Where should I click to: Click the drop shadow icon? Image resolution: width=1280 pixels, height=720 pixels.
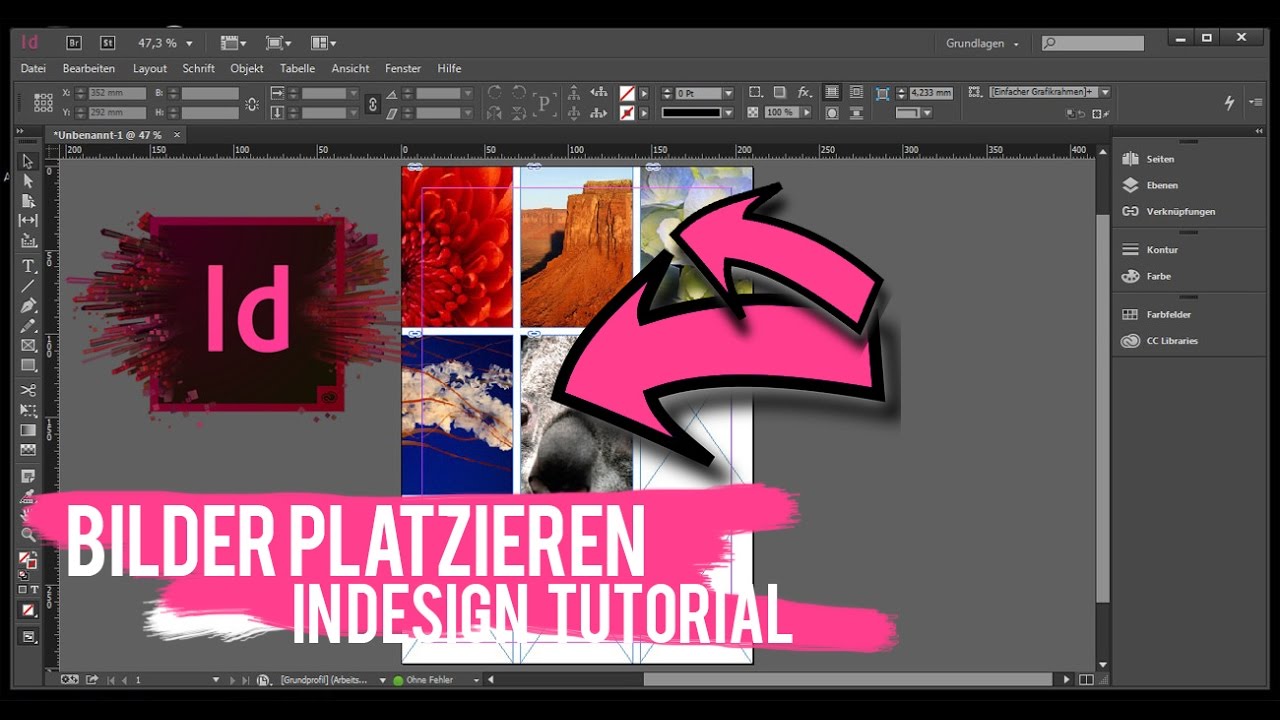pyautogui.click(x=779, y=93)
